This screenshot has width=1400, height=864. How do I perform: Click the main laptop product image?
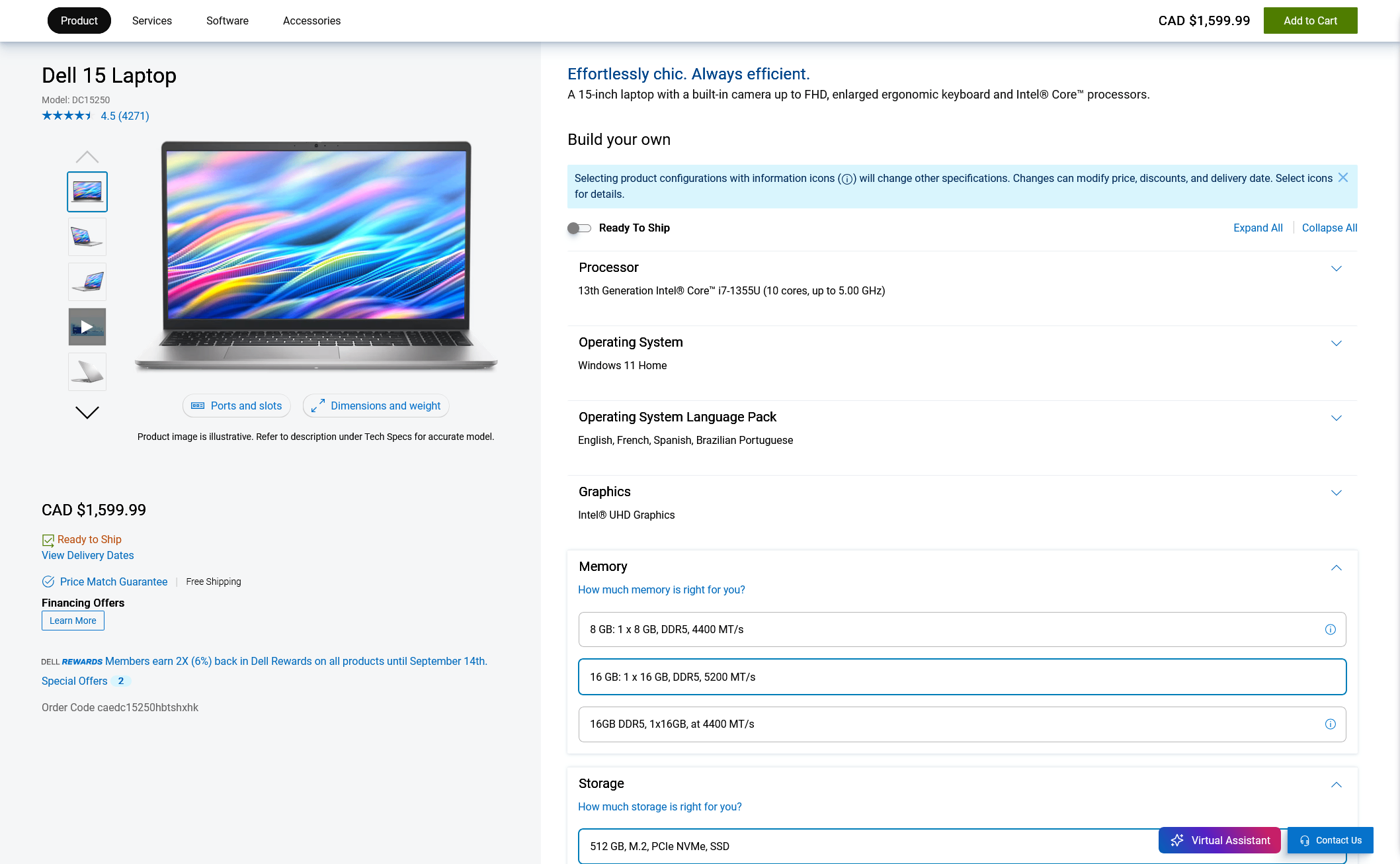(x=316, y=255)
